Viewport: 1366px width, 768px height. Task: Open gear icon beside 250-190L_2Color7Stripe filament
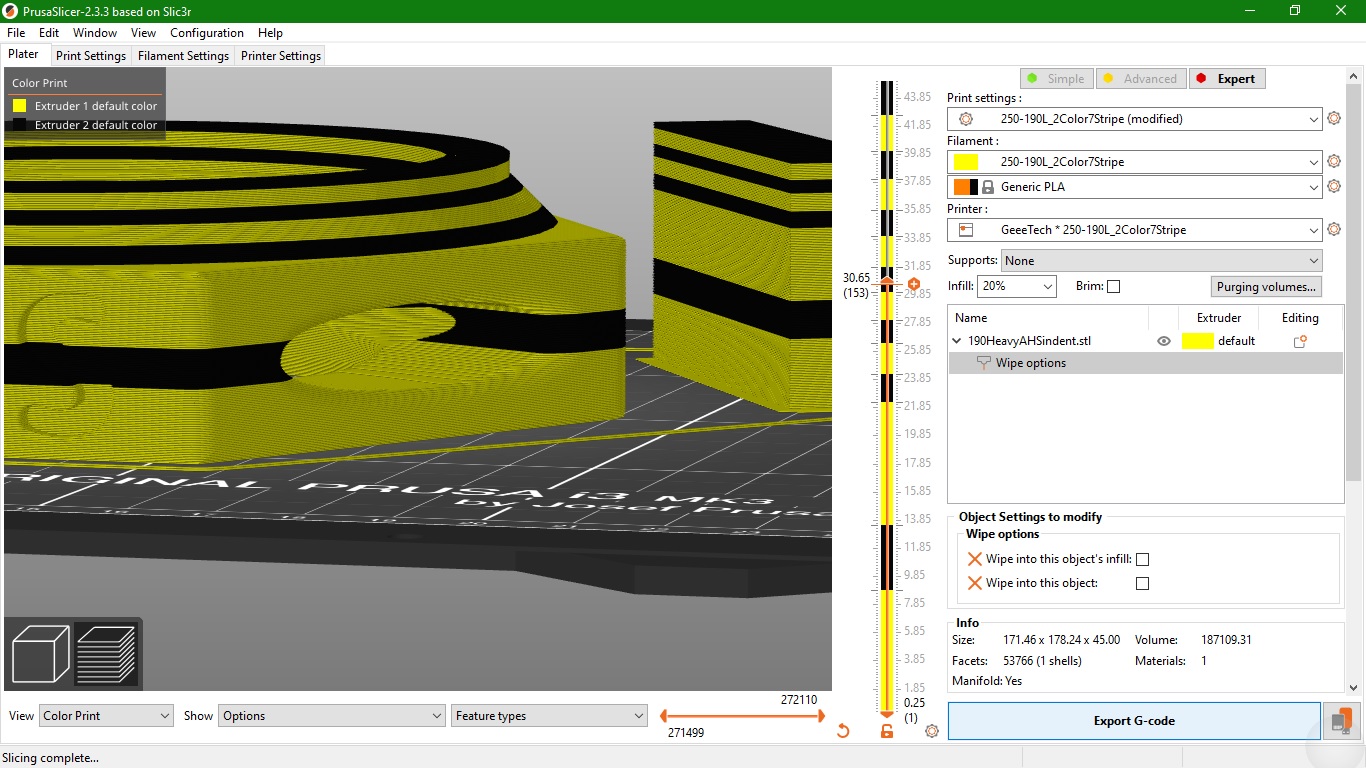1333,161
